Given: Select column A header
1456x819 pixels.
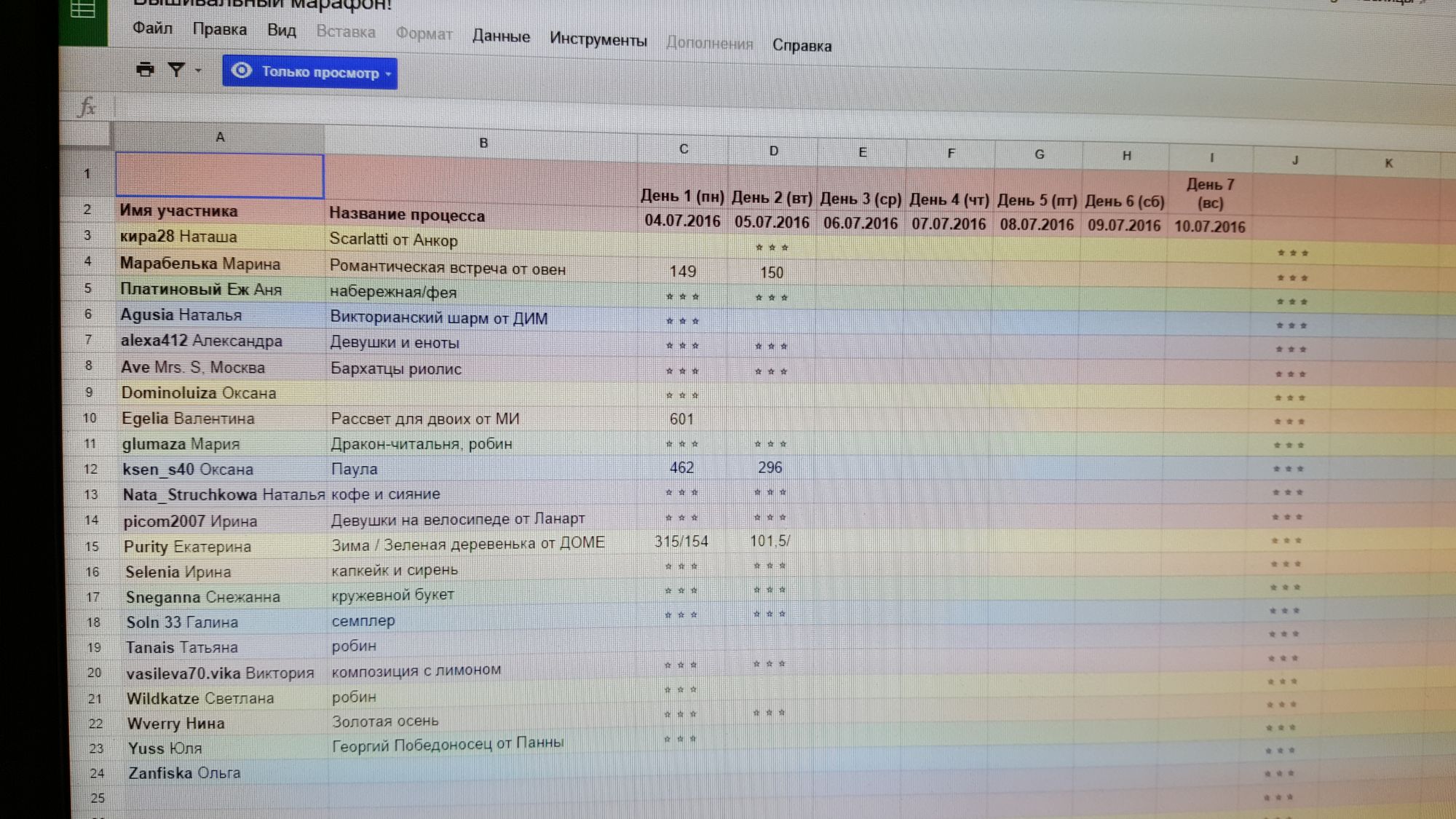Looking at the screenshot, I should coord(220,137).
